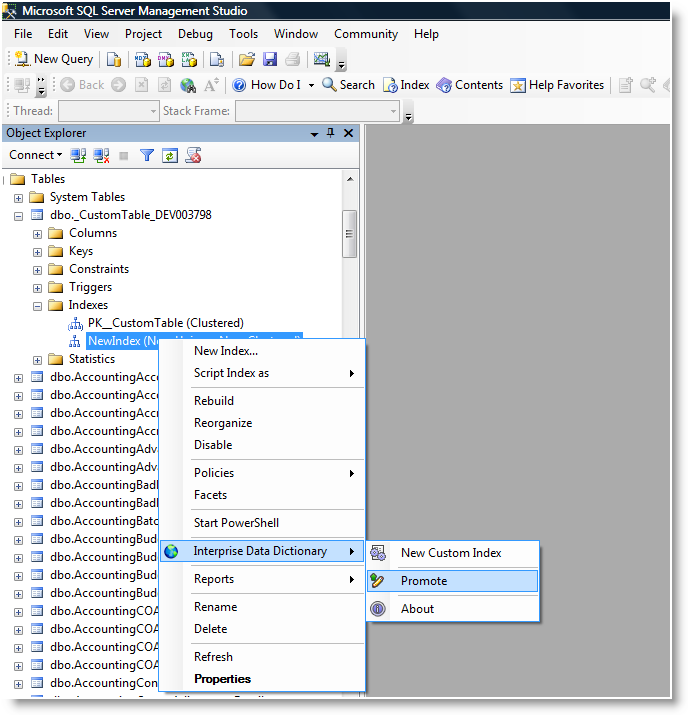Click the Save disk icon in toolbar

270,59
